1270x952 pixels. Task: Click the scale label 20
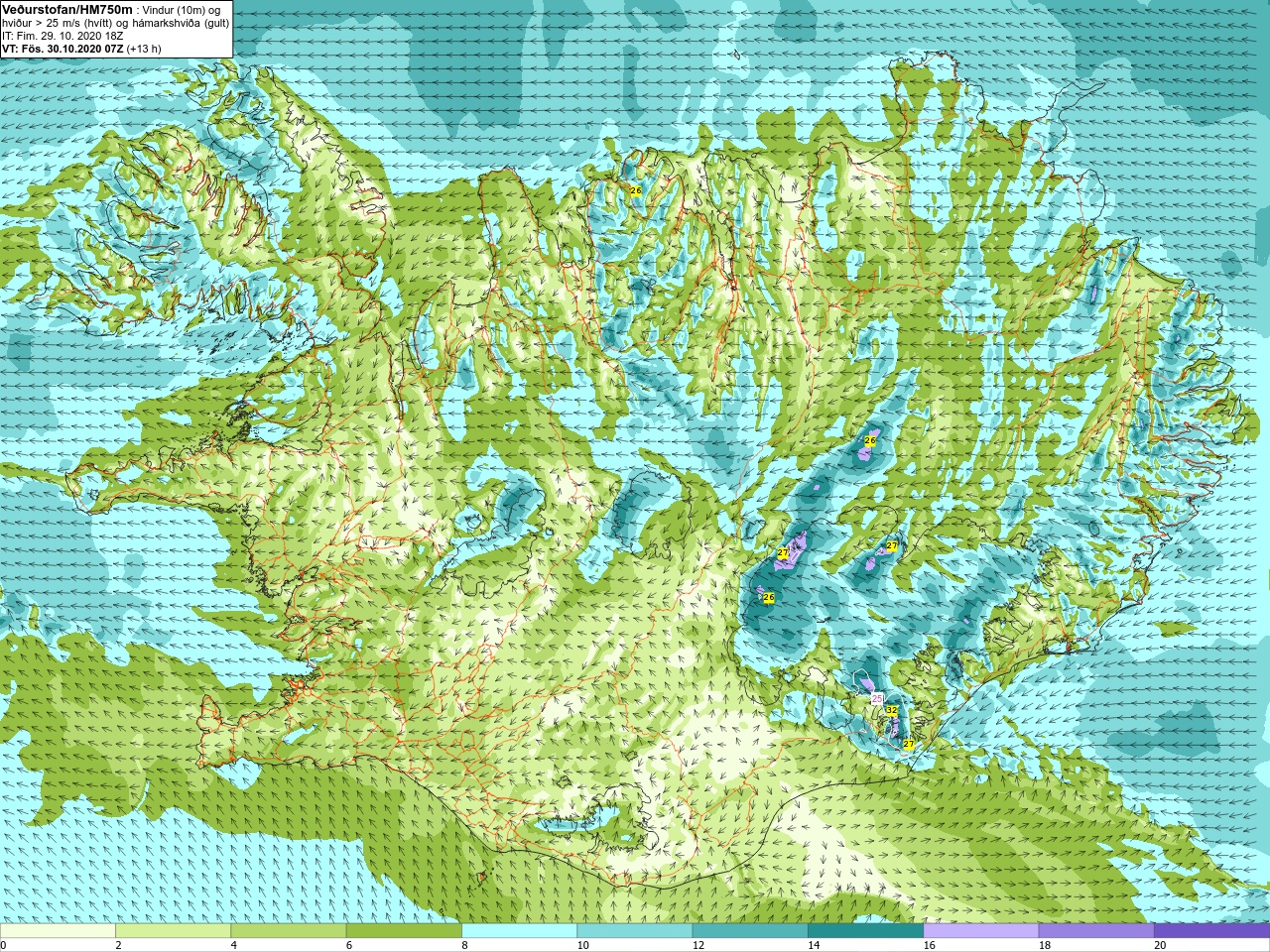coord(1160,945)
